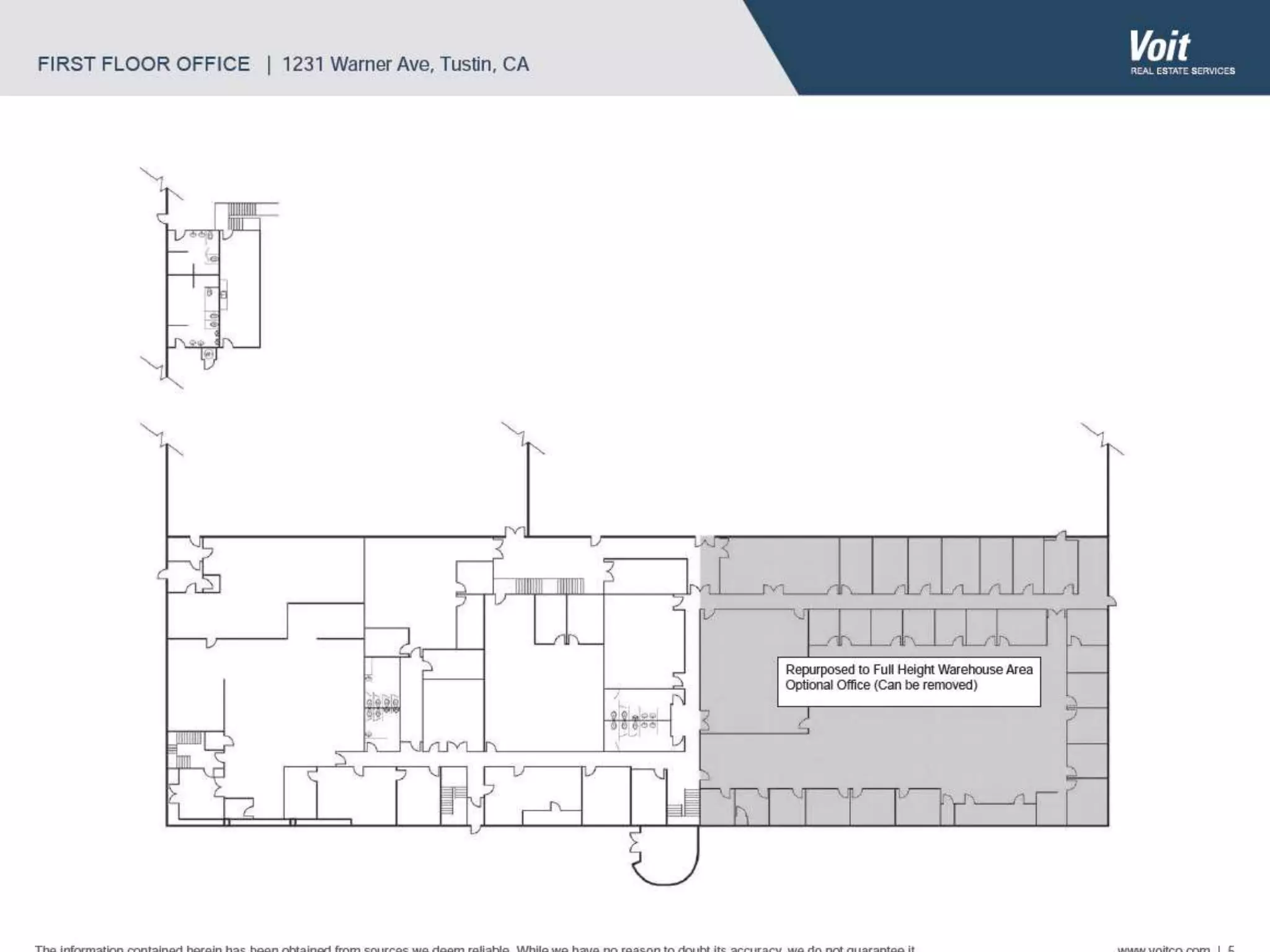
Task: Click the double staircase near the top center
Action: (549, 586)
